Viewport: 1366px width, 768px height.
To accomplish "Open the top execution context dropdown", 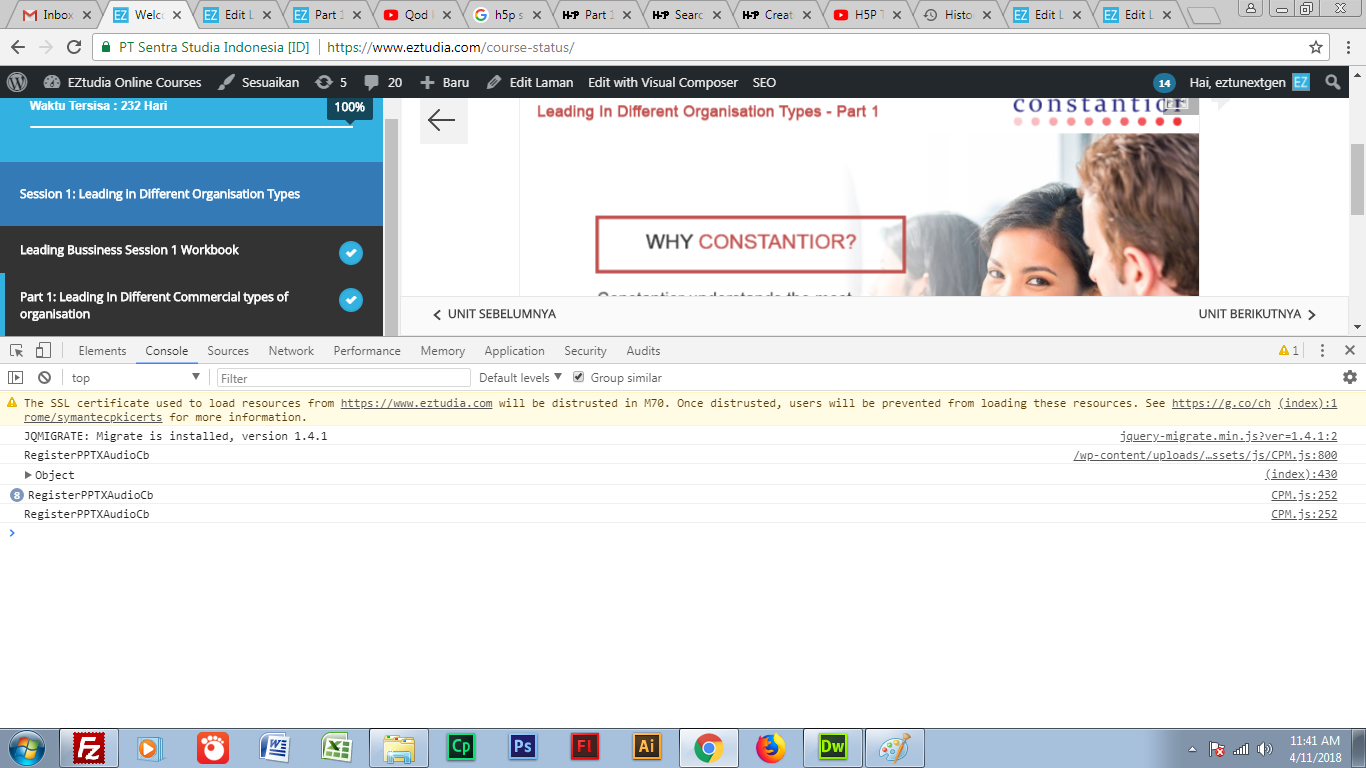I will click(136, 378).
